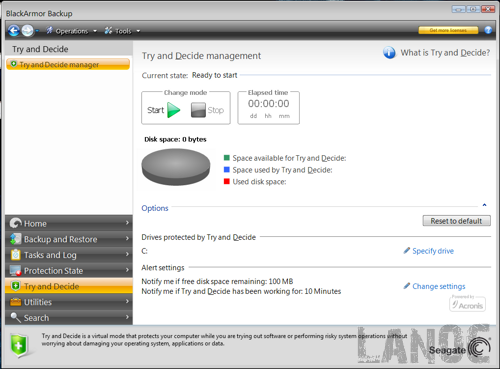Click the Start label in Change mode

155,110
